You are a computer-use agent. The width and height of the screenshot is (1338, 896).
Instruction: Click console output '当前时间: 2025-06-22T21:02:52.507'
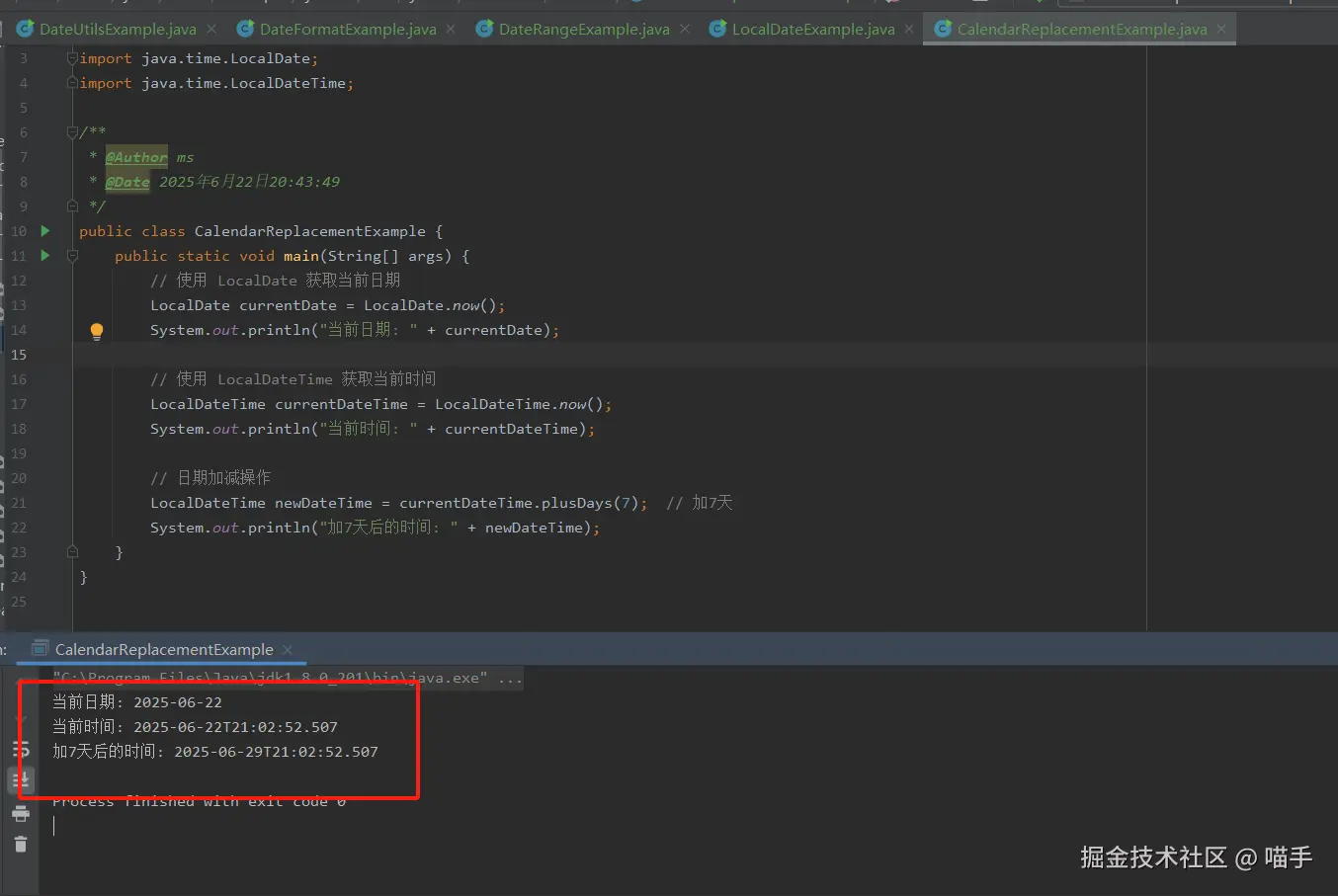pos(195,727)
